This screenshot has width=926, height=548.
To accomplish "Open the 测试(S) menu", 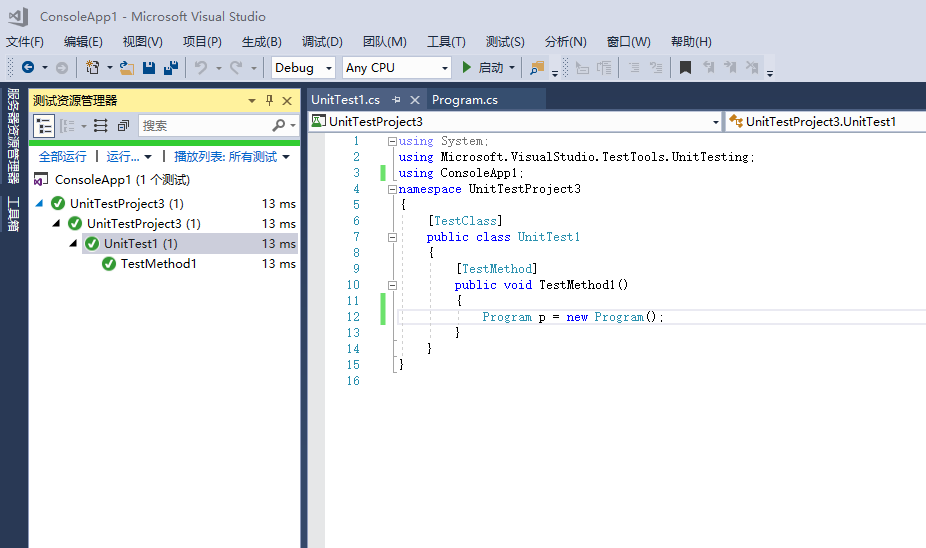I will point(505,42).
